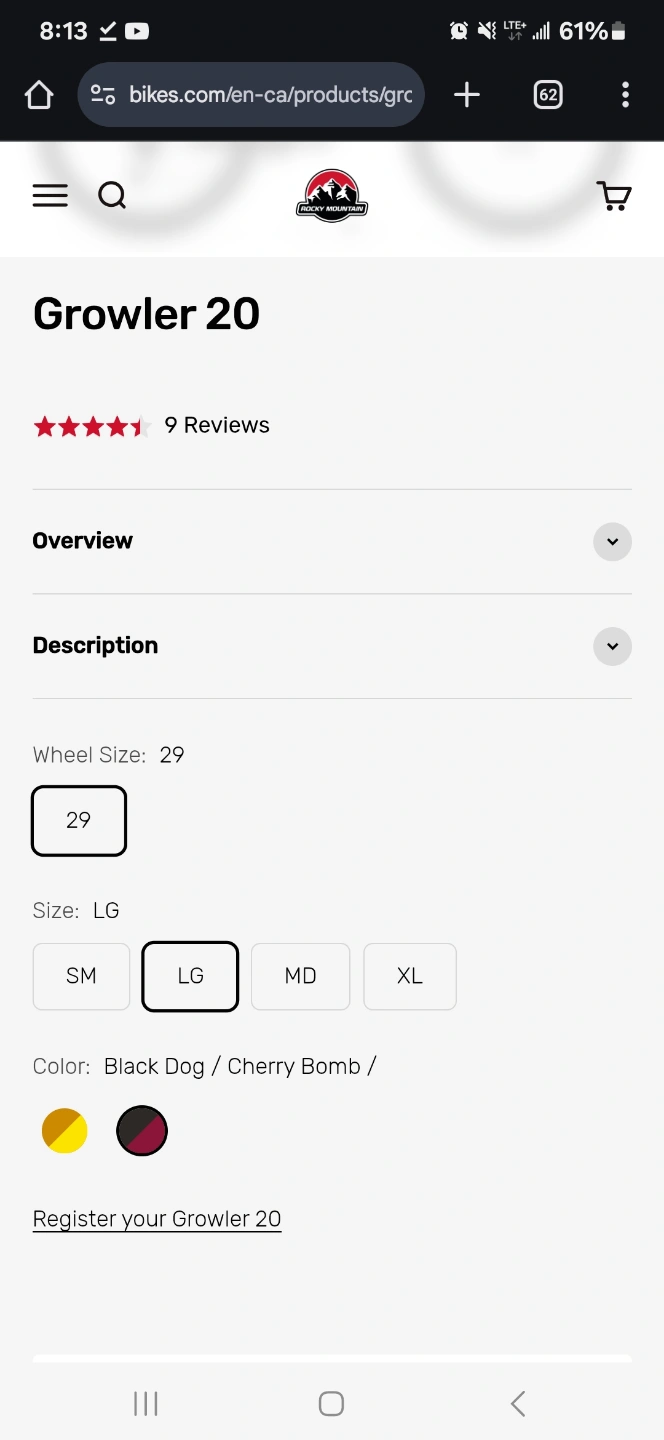Choose size MD
This screenshot has height=1440, width=664.
click(300, 976)
